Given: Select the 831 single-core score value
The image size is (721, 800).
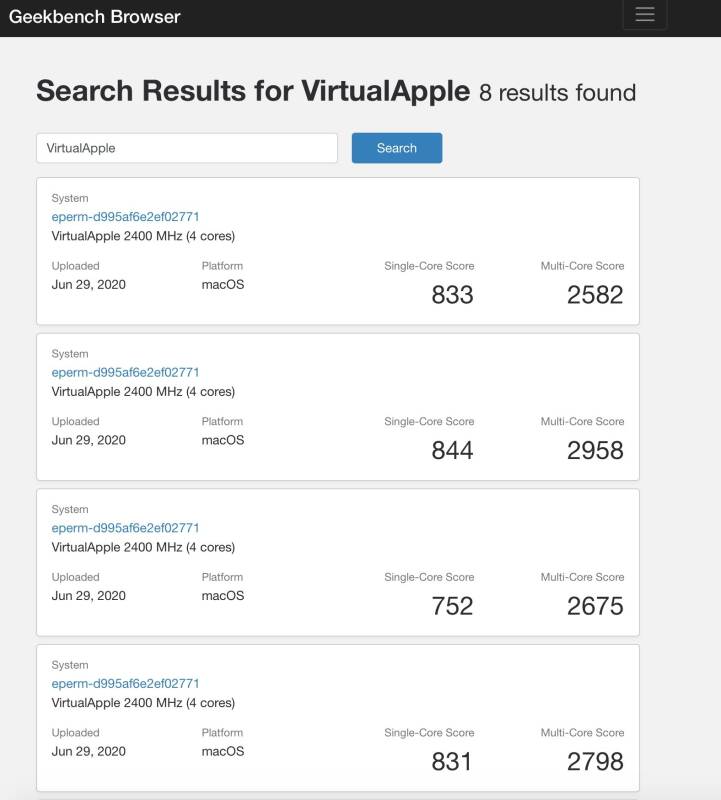Looking at the screenshot, I should pos(452,761).
